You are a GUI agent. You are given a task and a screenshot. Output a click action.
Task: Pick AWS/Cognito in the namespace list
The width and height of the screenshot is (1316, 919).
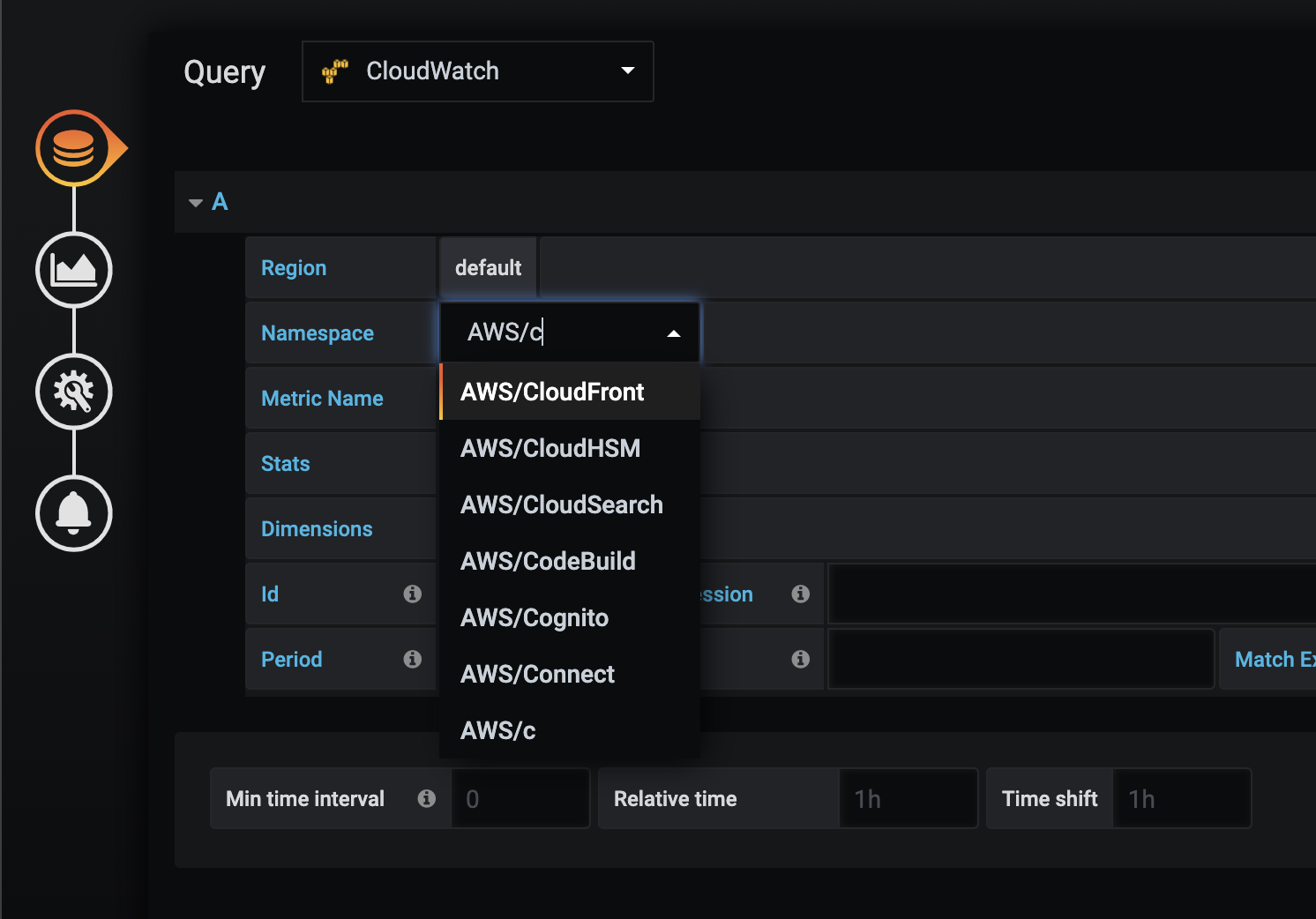pos(535,617)
